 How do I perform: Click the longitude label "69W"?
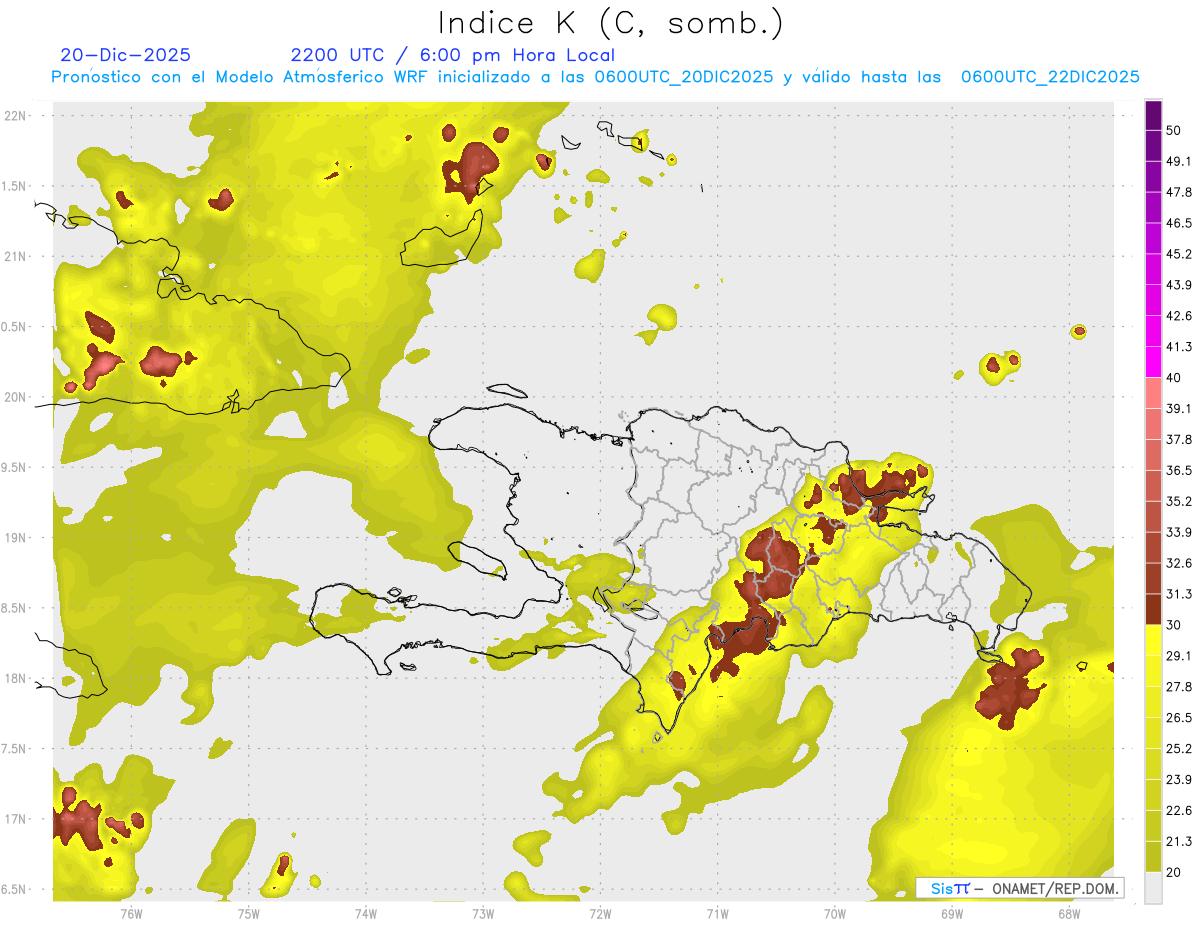pyautogui.click(x=952, y=914)
